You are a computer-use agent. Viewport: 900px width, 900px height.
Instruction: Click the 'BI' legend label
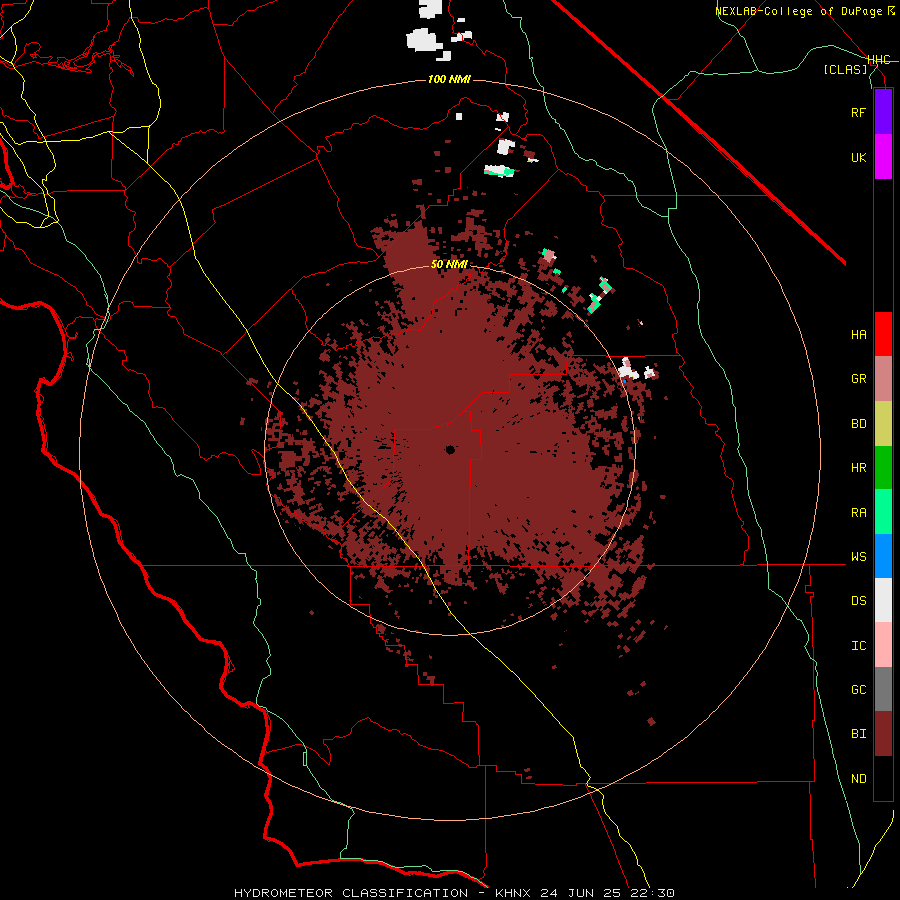tap(858, 734)
